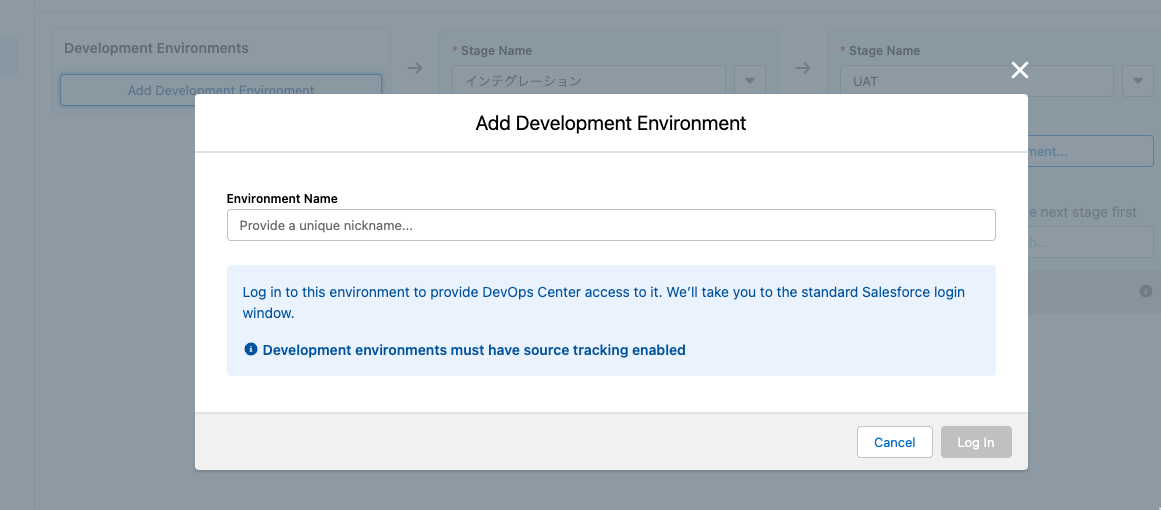Click the インテグレーション Stage Name field

click(x=588, y=81)
